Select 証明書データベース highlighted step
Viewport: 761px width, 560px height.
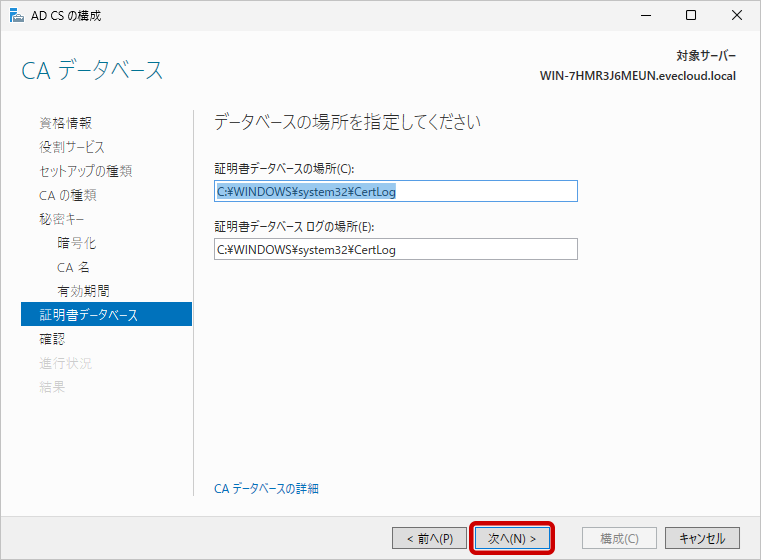tap(89, 315)
